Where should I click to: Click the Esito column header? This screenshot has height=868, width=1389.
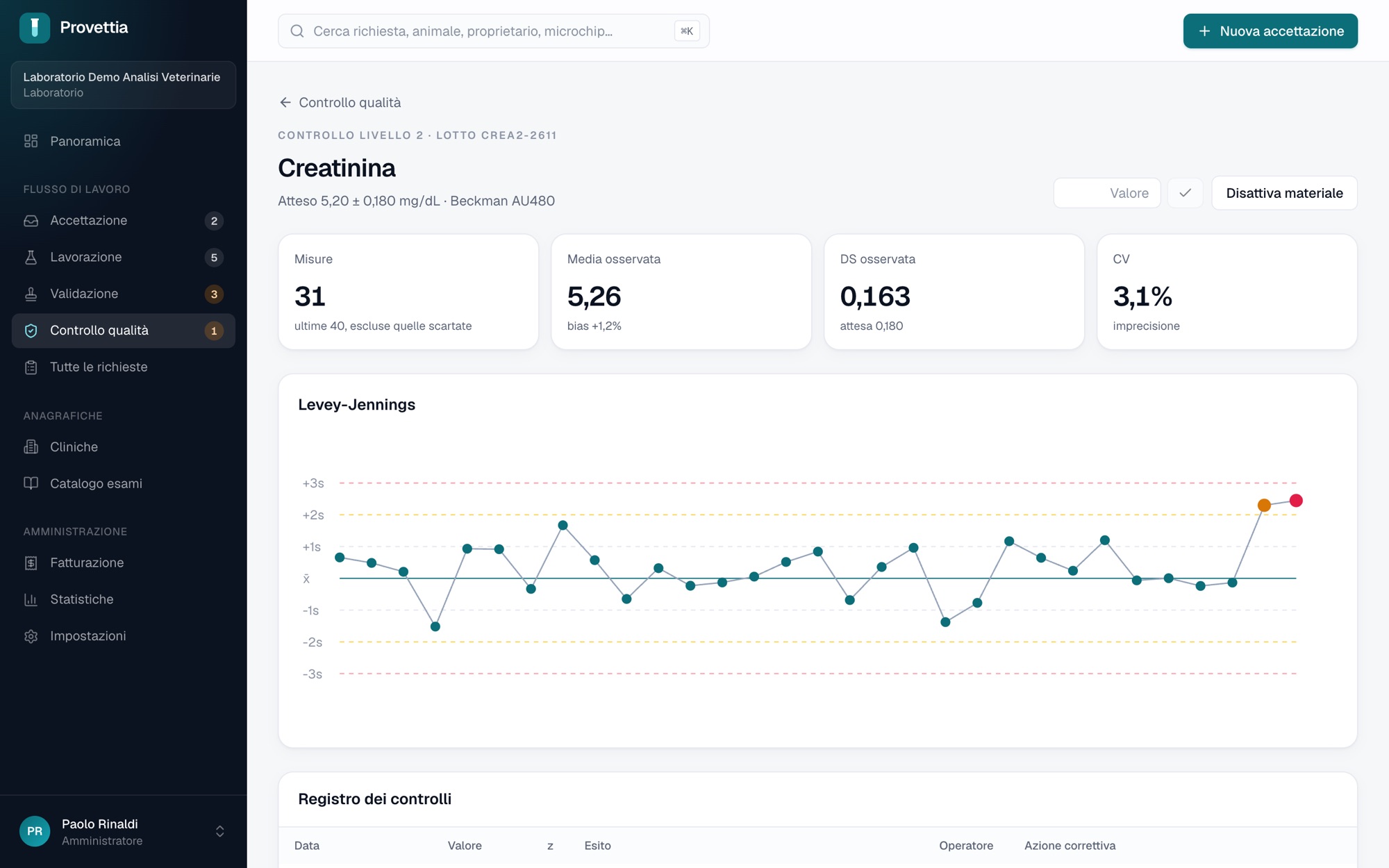click(x=597, y=846)
